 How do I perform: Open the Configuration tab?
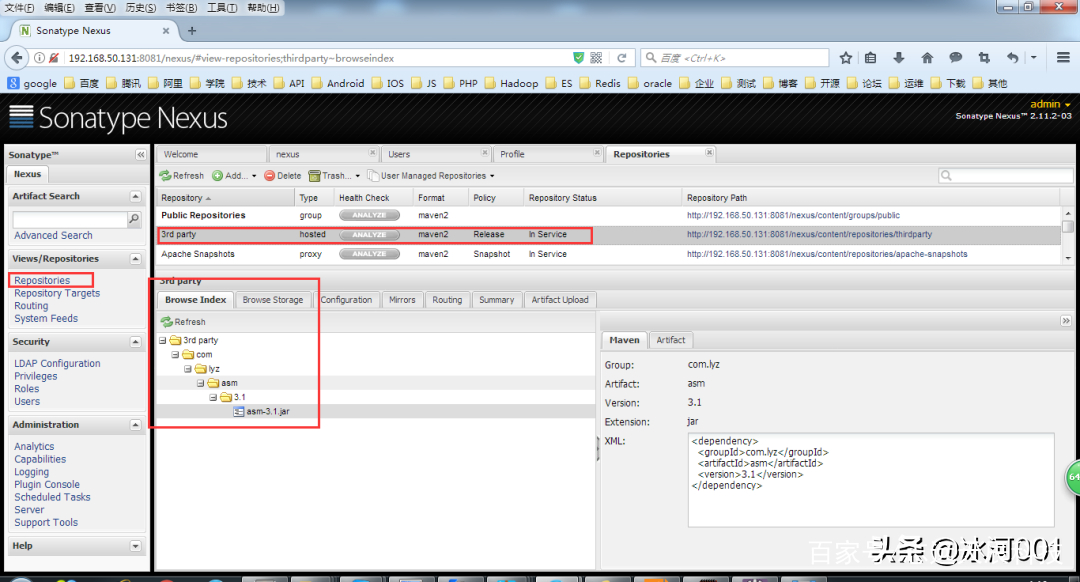coord(346,300)
